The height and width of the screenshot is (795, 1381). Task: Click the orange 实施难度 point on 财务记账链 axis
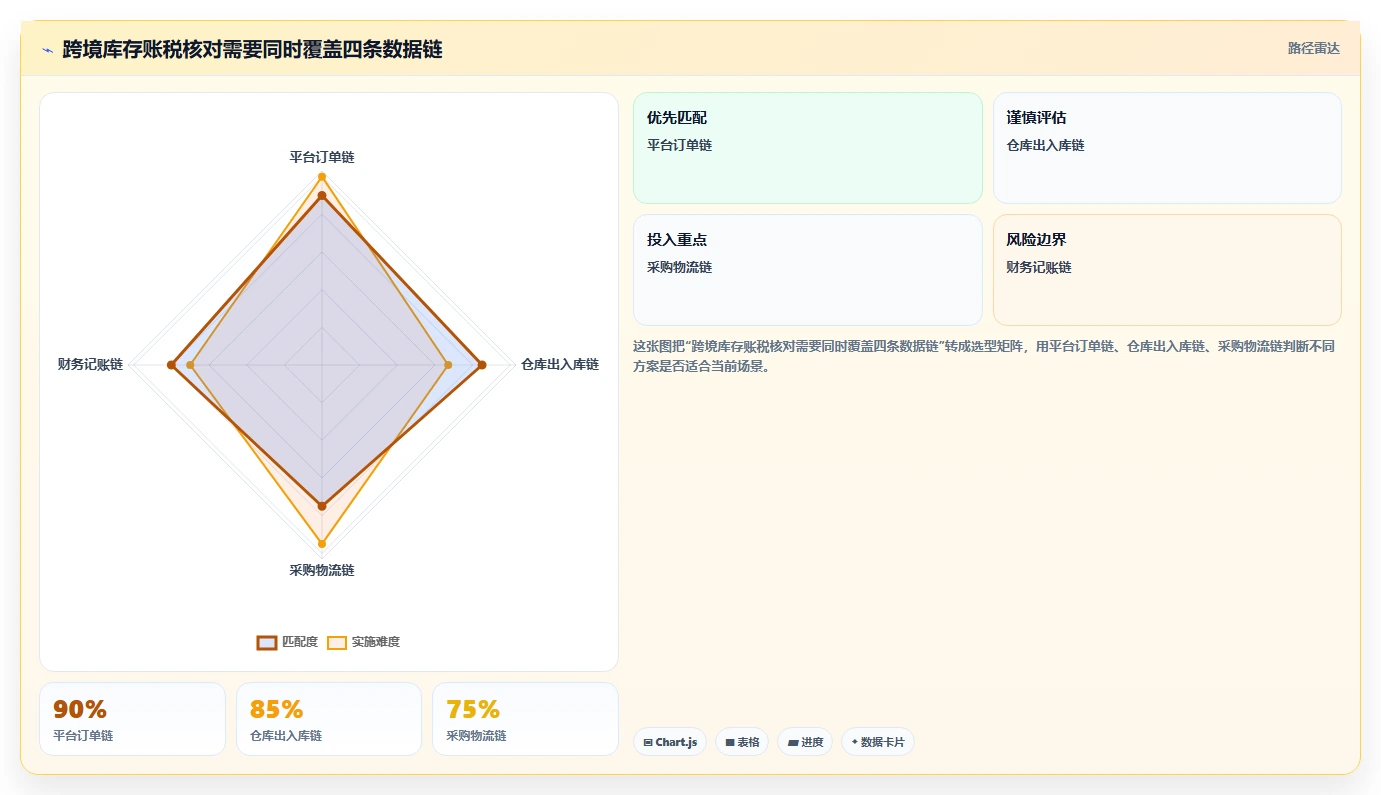click(x=191, y=365)
